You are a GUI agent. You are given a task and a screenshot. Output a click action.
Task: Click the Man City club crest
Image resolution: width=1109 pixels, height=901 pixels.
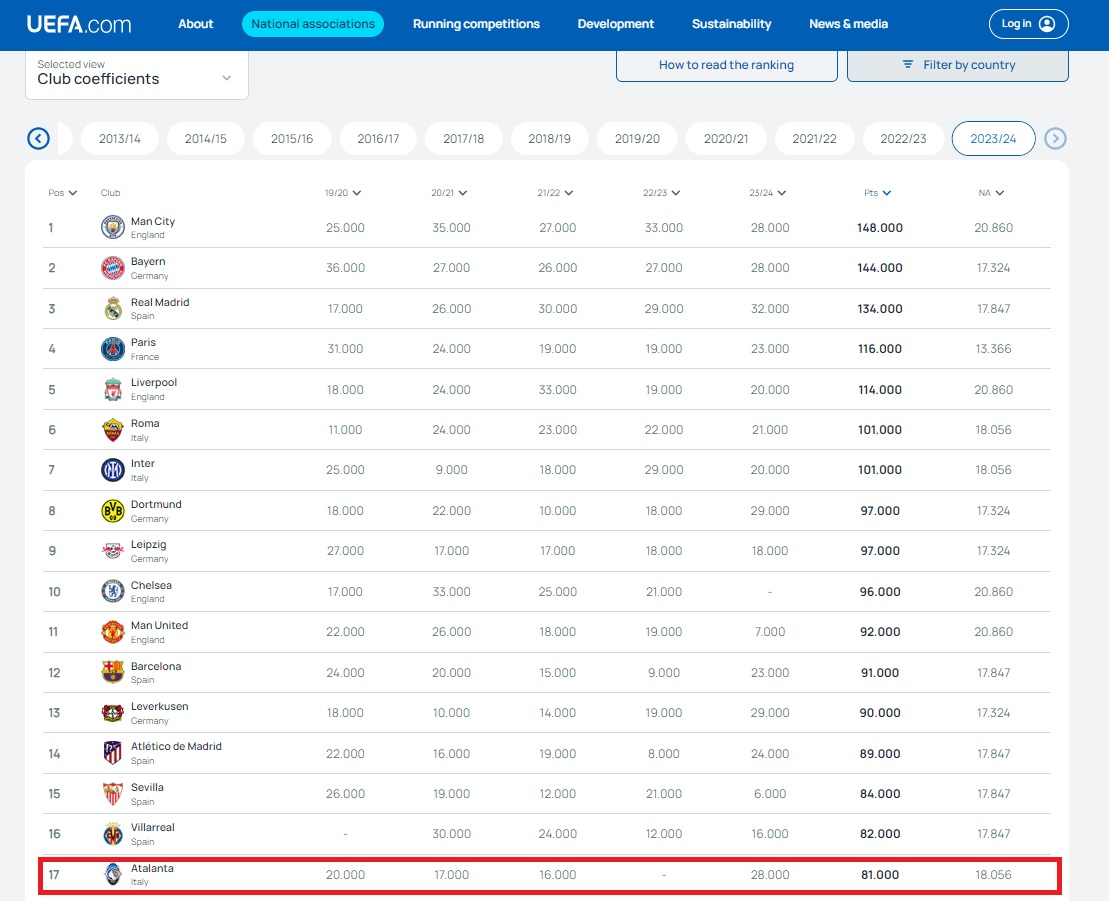click(x=113, y=228)
